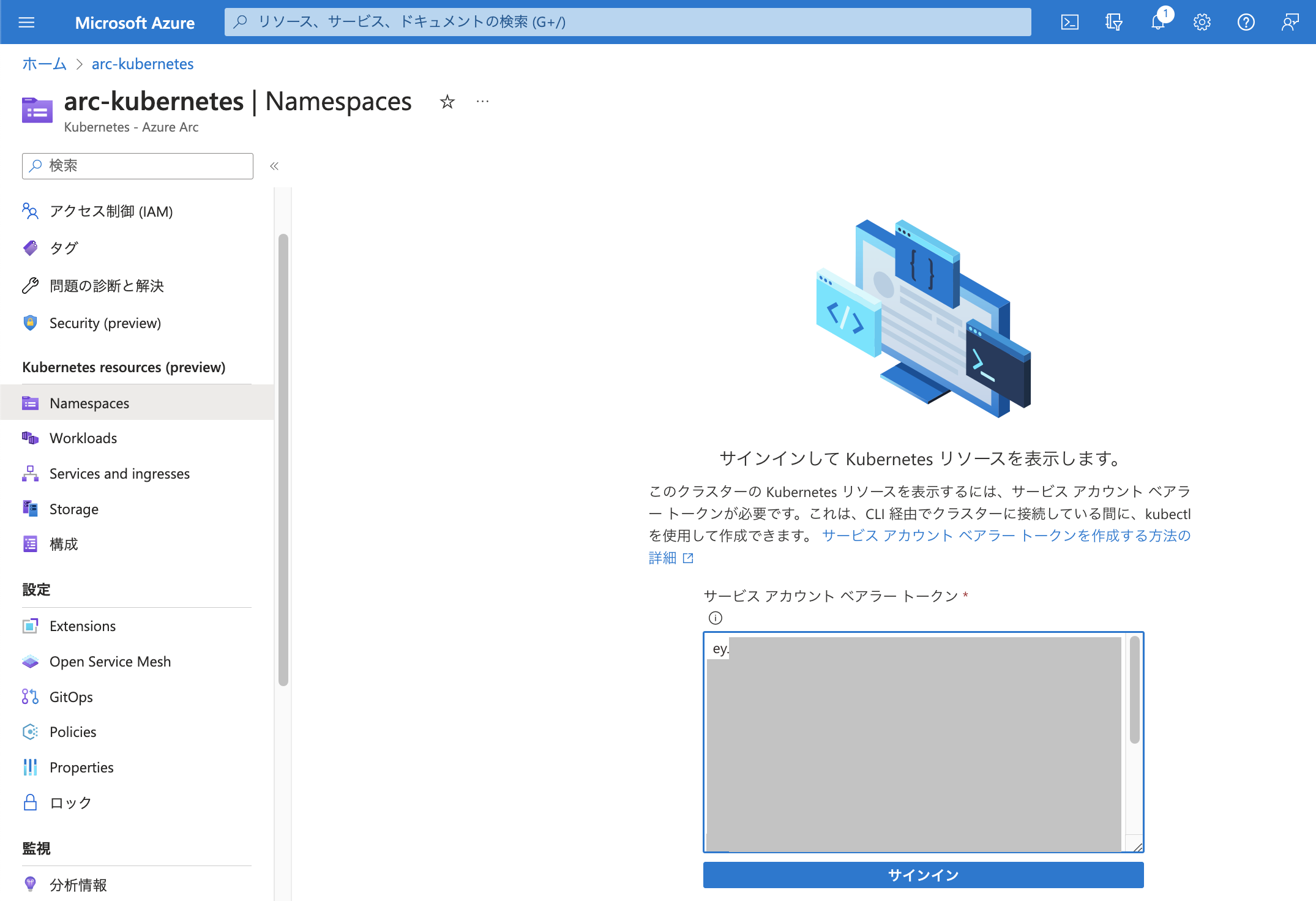This screenshot has height=901, width=1316.
Task: Focus the sidebar 検索 search field
Action: [138, 166]
